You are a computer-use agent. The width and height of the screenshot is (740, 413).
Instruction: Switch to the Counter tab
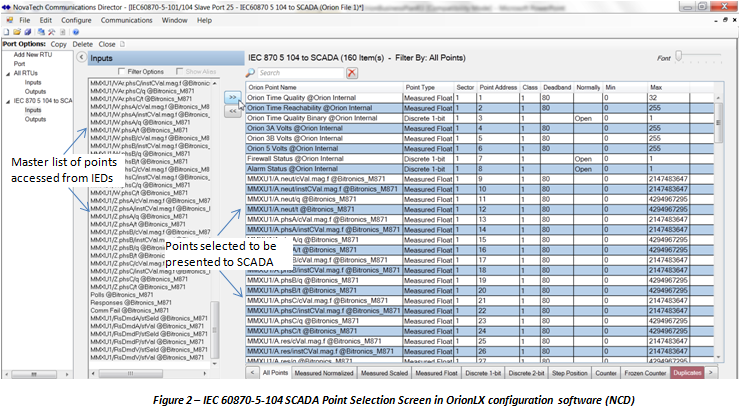point(605,373)
